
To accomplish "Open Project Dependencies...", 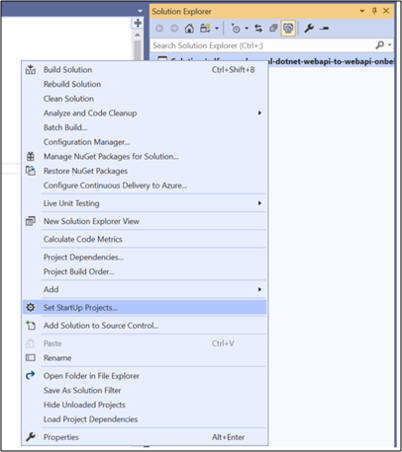I will click(x=145, y=257).
